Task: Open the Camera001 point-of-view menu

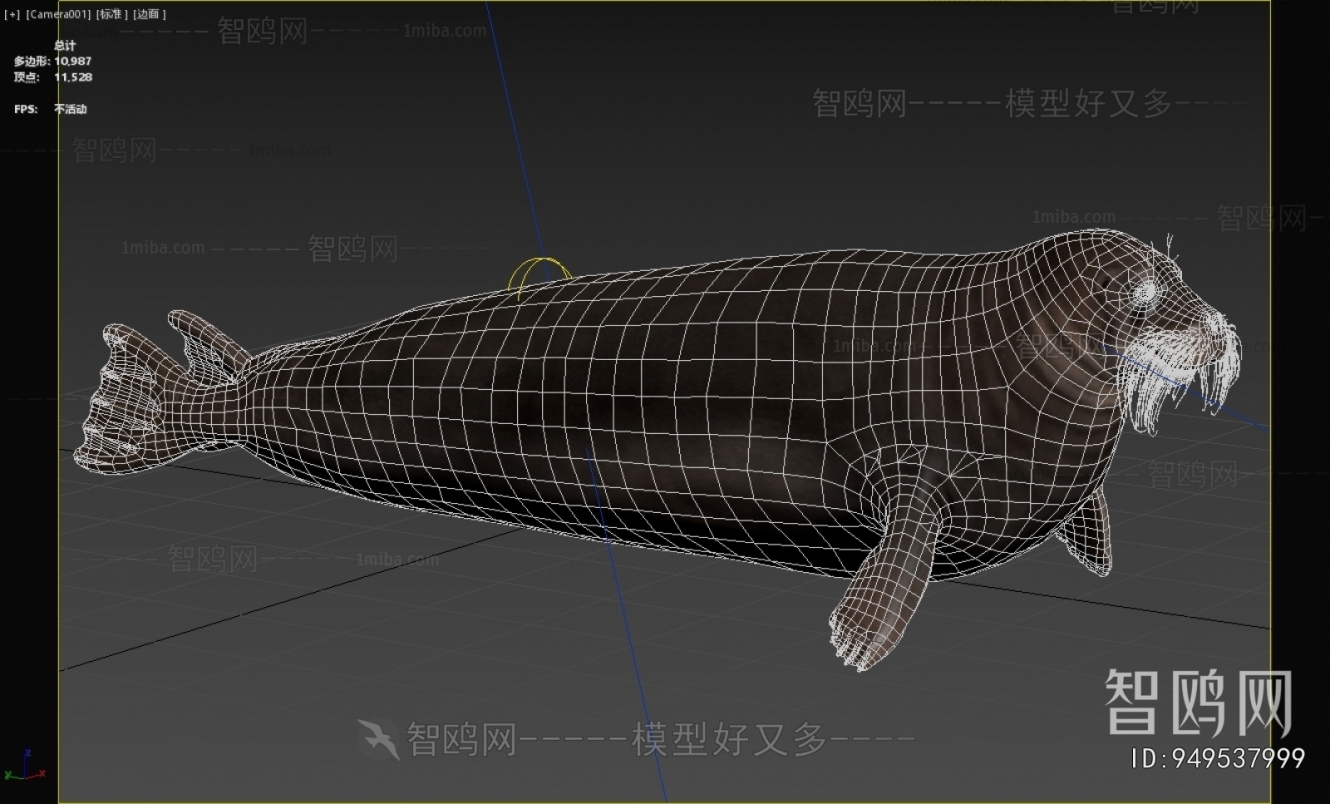Action: 57,14
